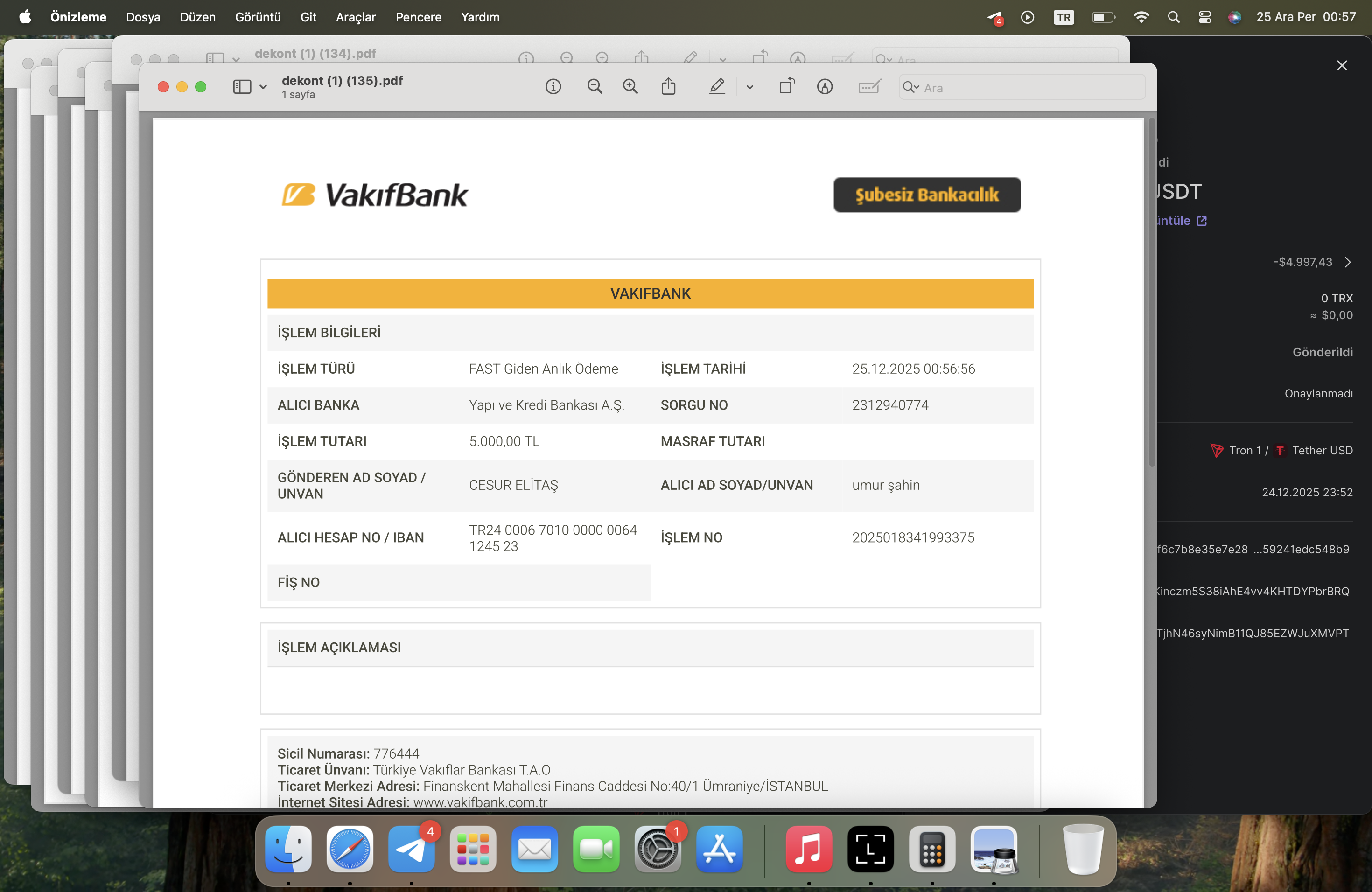Switch the TR keyboard input source
The image size is (1372, 892).
pos(1064,17)
